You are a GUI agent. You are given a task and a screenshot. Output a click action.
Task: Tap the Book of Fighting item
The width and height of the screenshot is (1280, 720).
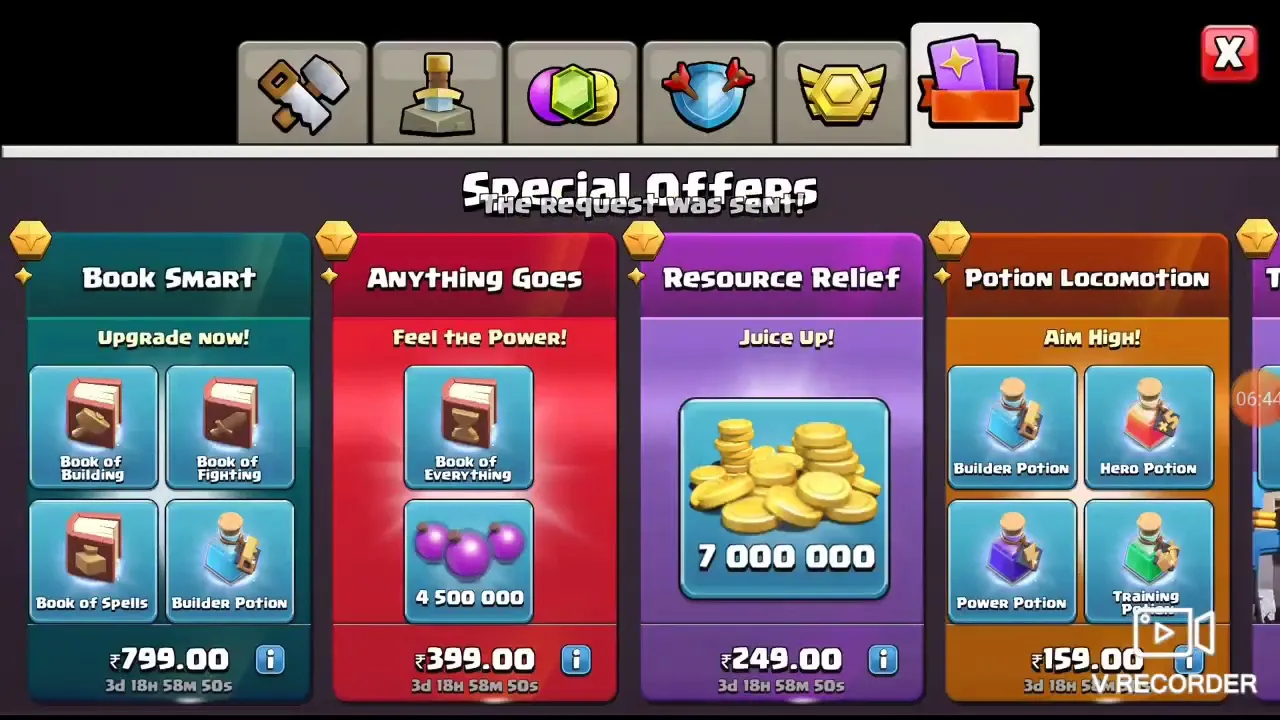coord(230,427)
